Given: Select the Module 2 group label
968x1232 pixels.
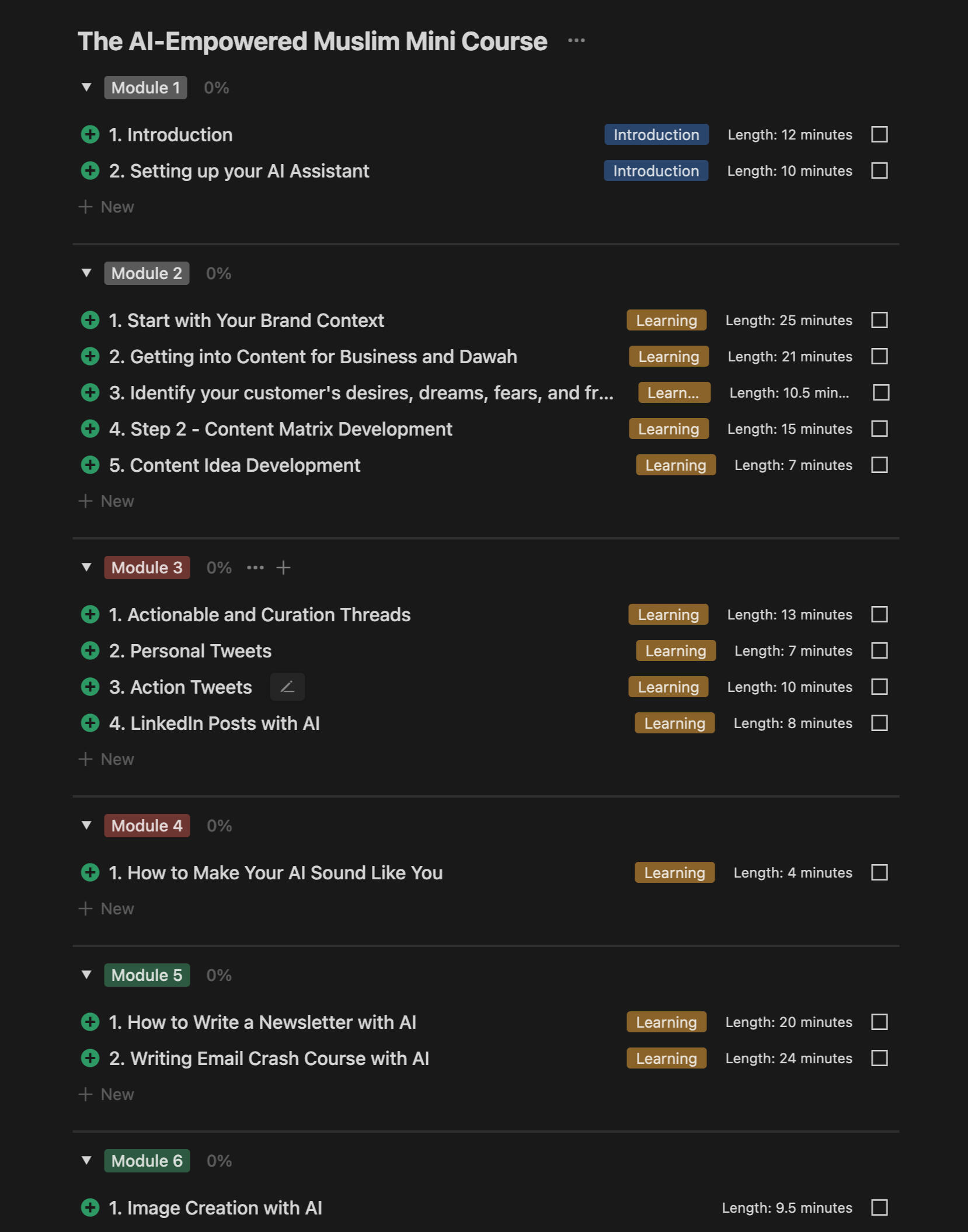Looking at the screenshot, I should pos(147,273).
